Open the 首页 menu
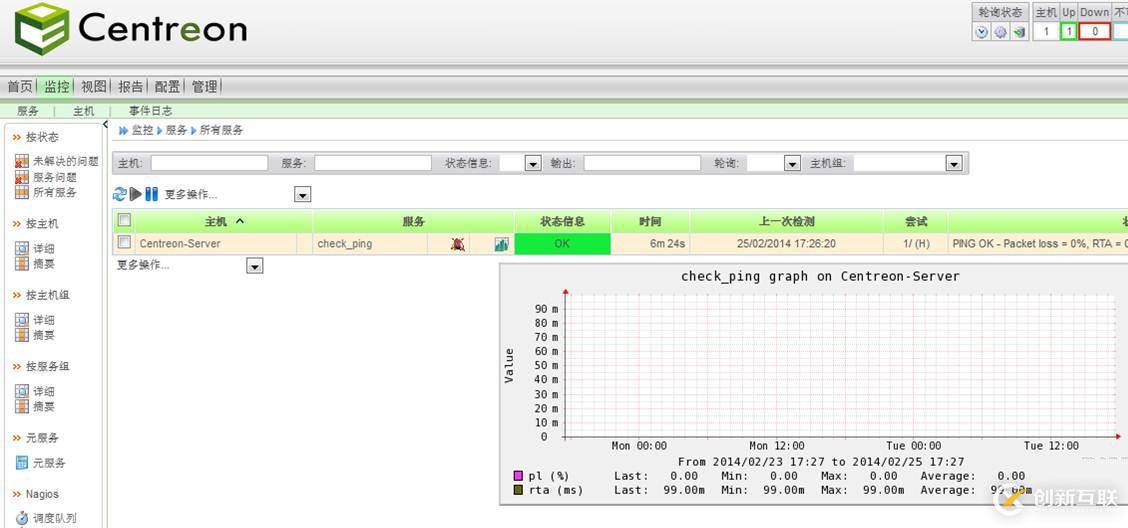 [20, 86]
